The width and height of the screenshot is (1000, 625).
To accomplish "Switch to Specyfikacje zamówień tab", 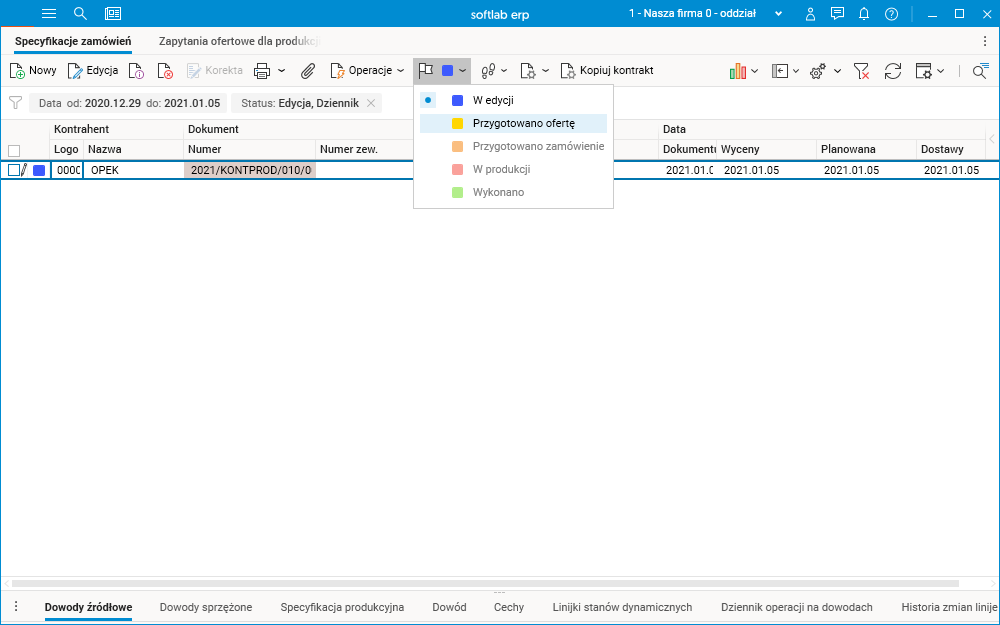I will coord(73,41).
